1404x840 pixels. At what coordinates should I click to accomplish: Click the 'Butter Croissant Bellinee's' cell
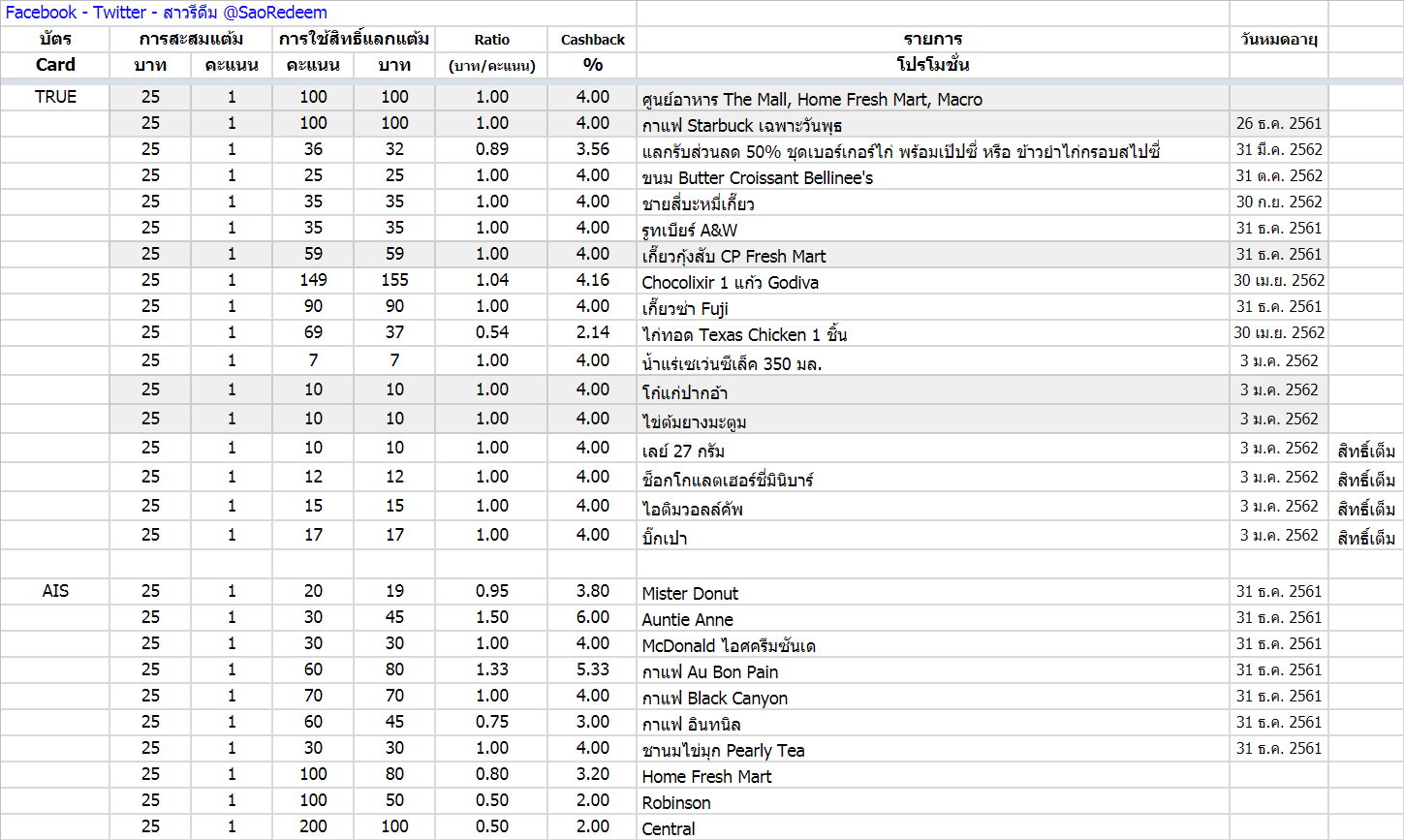pyautogui.click(x=933, y=176)
